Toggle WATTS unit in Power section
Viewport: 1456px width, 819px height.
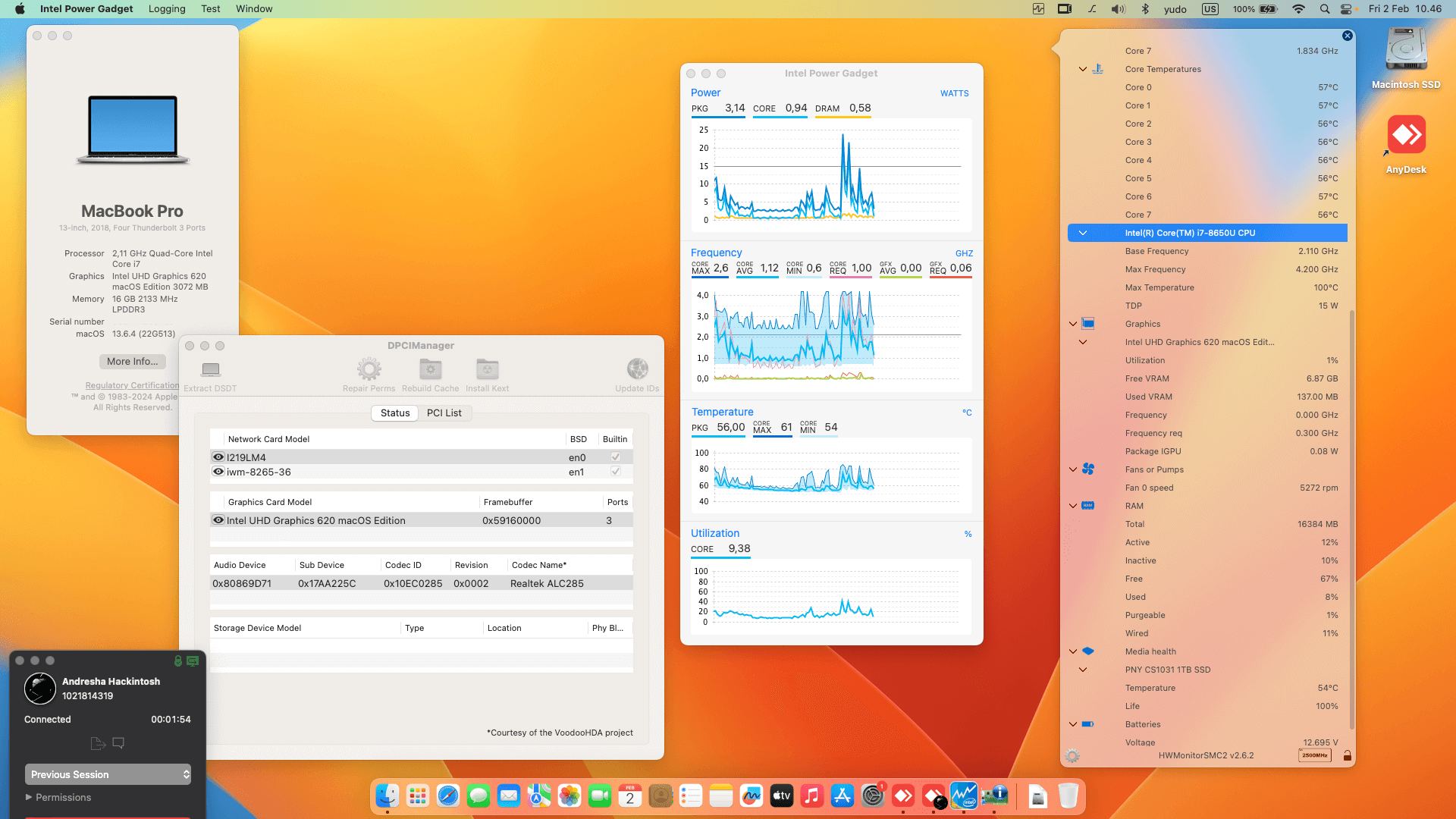(954, 93)
